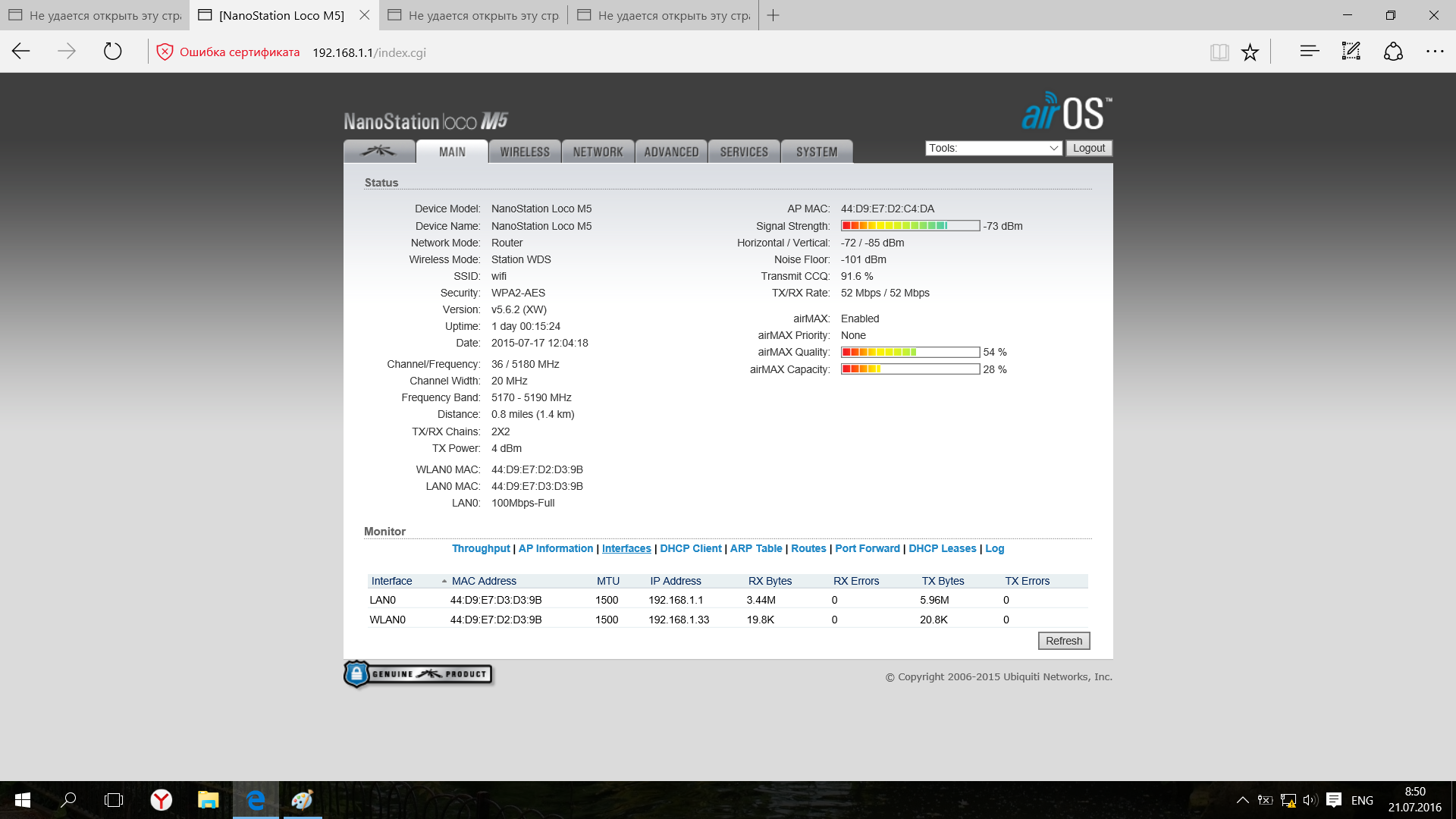The height and width of the screenshot is (819, 1456).
Task: Switch to the WIRELESS tab
Action: pos(525,152)
